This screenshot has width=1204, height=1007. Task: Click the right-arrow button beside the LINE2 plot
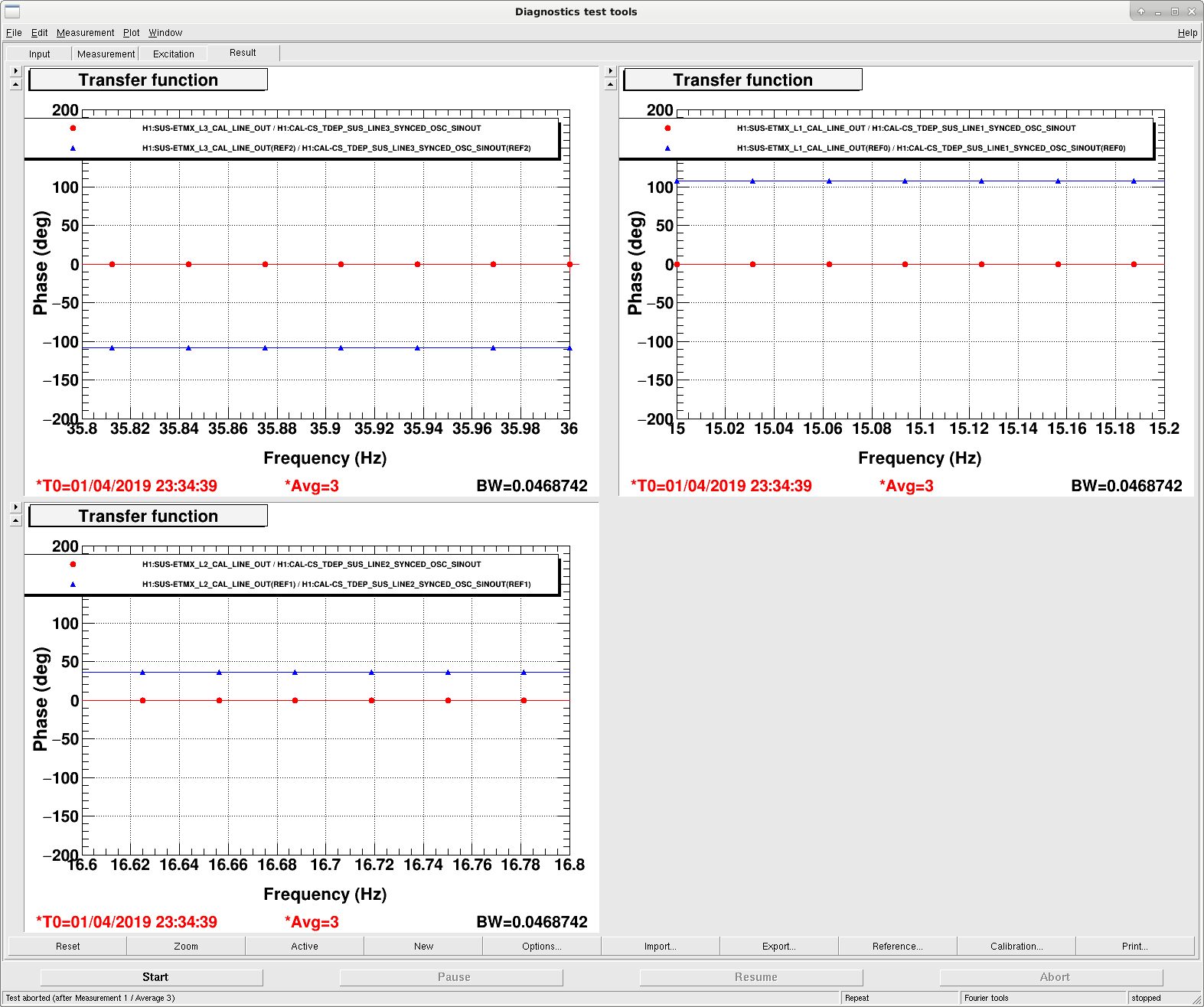click(x=15, y=507)
